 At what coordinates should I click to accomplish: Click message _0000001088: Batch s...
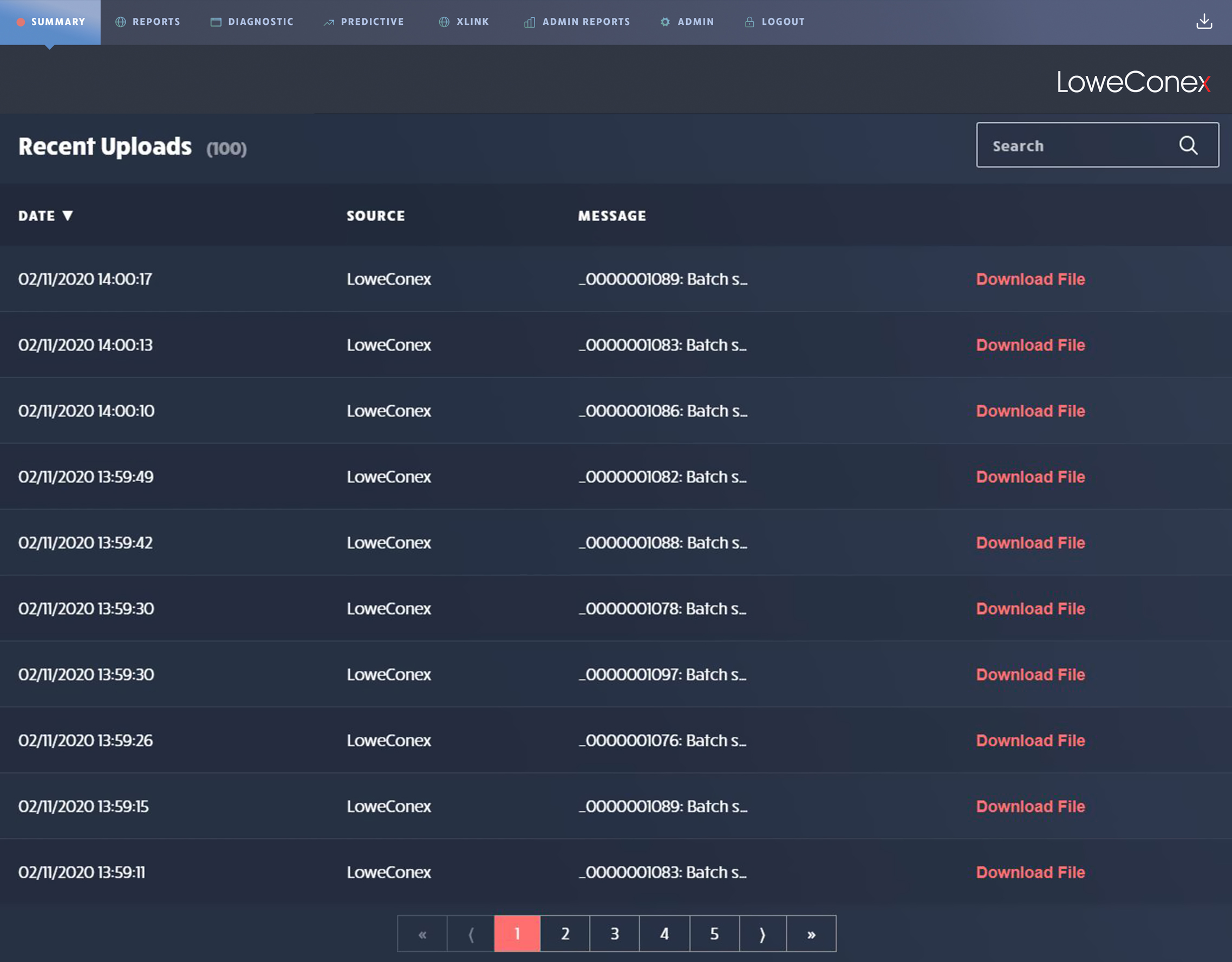[x=663, y=543]
